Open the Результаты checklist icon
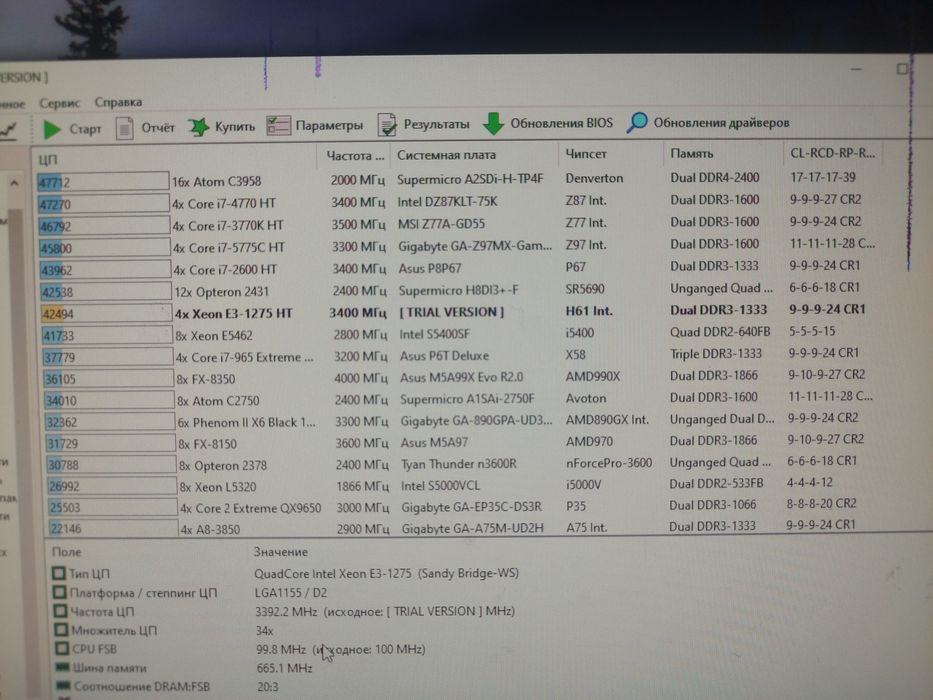 (x=387, y=124)
